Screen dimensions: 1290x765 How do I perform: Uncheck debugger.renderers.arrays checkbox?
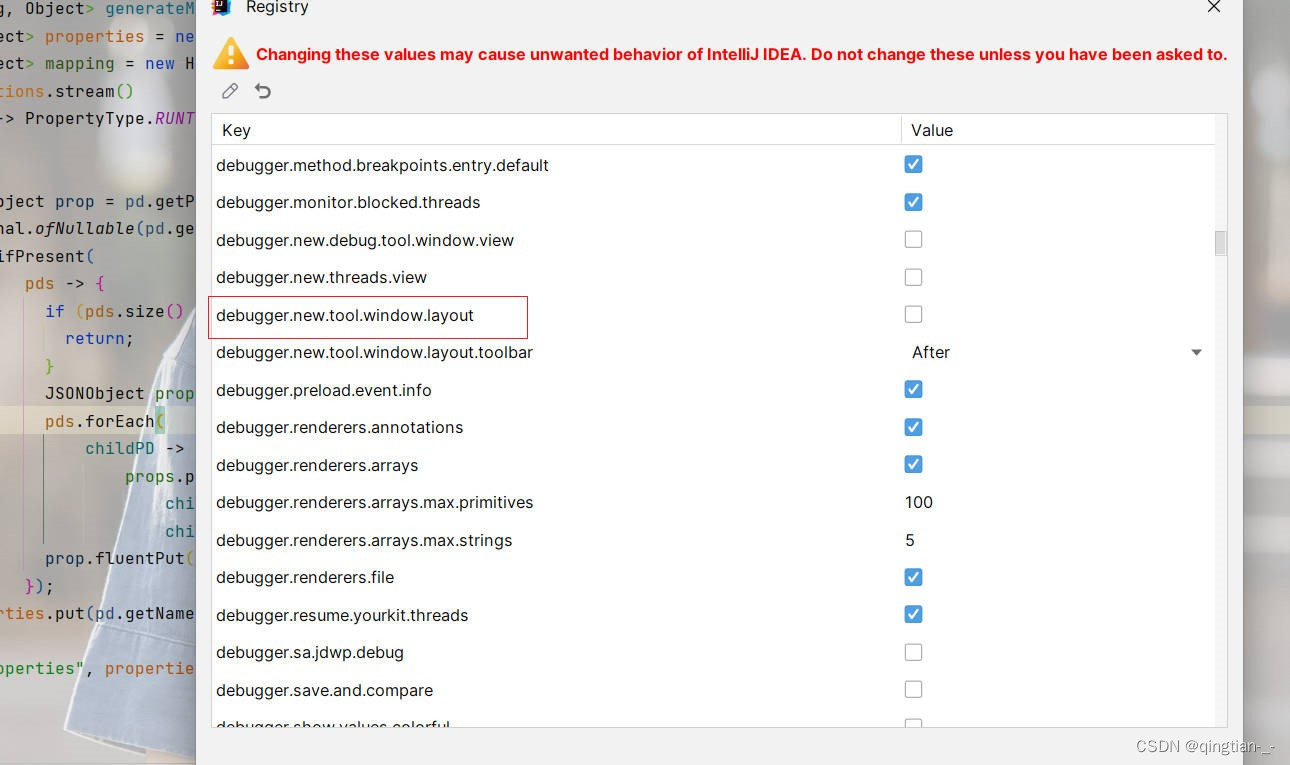(913, 464)
